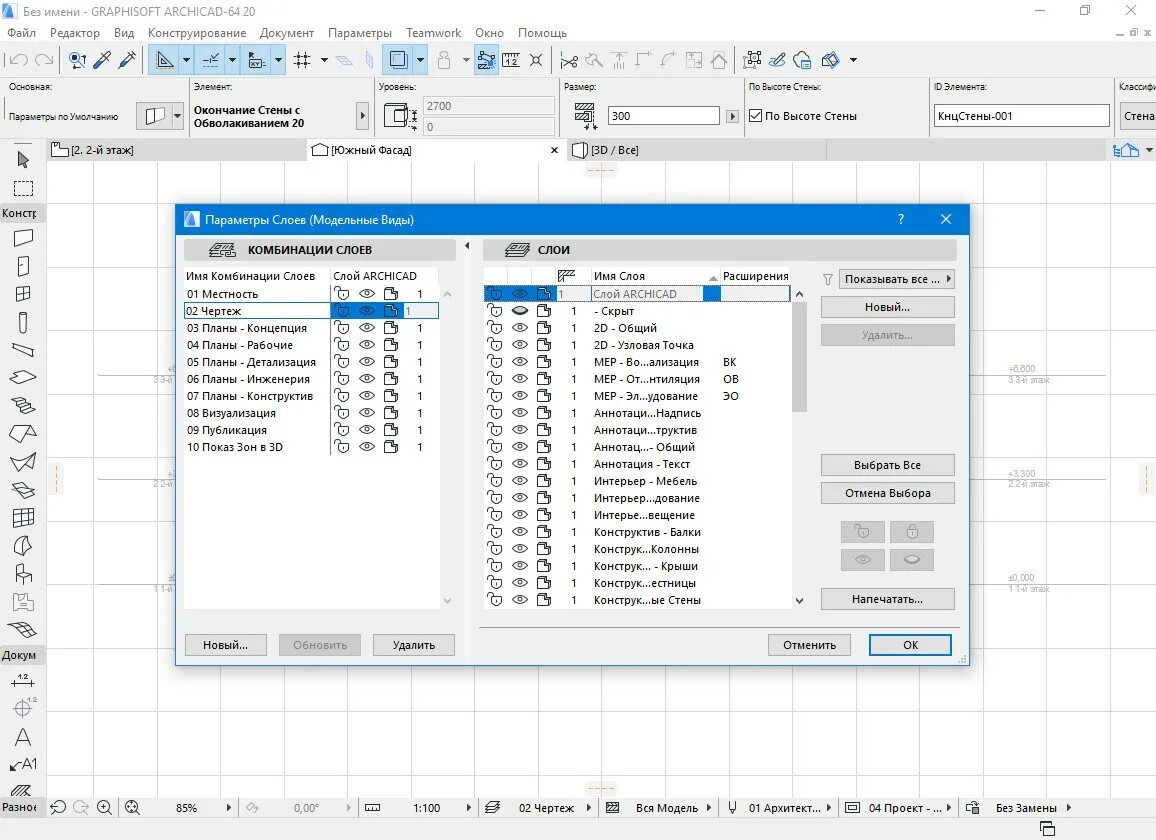Select the Beam tool in toolbox
The image size is (1156, 840).
[23, 350]
